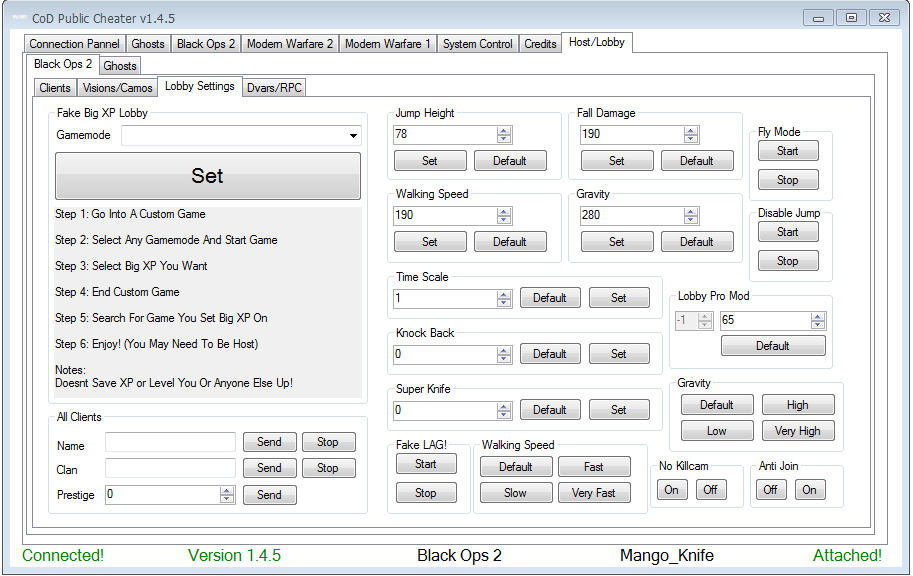Set the Fall Damage value
Viewport: 913px width, 576px height.
click(617, 161)
